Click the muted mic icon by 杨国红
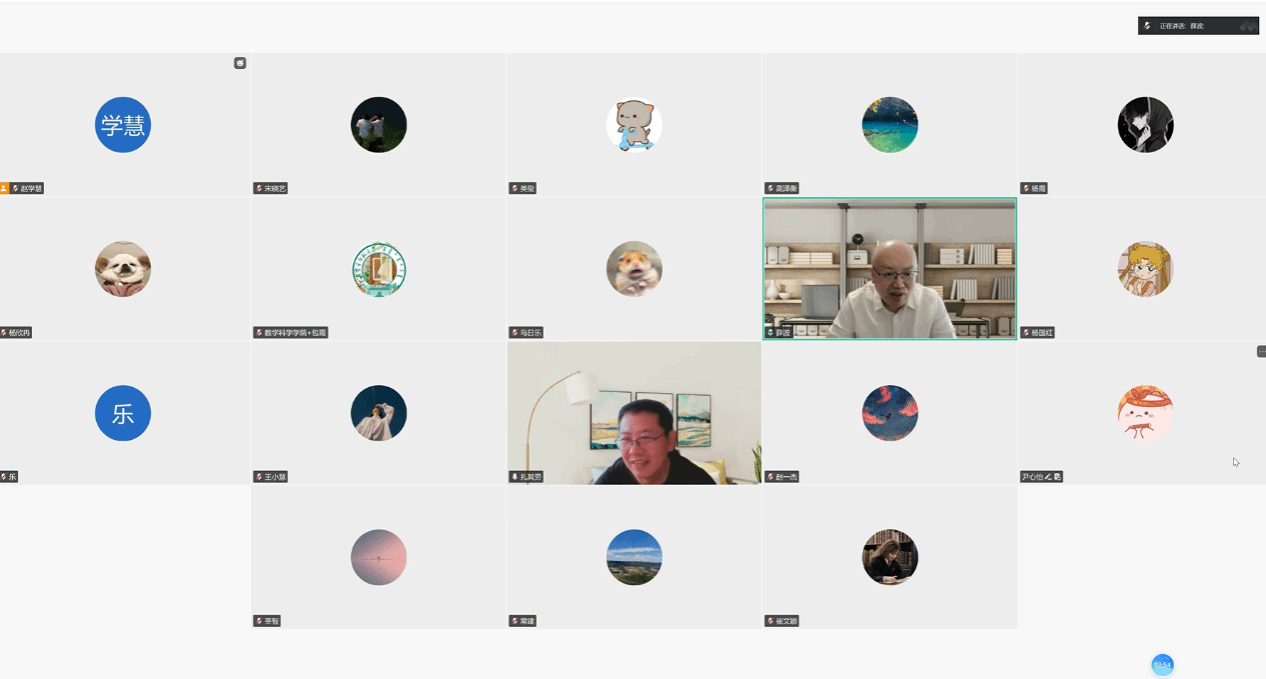This screenshot has width=1266, height=679. (x=1026, y=333)
